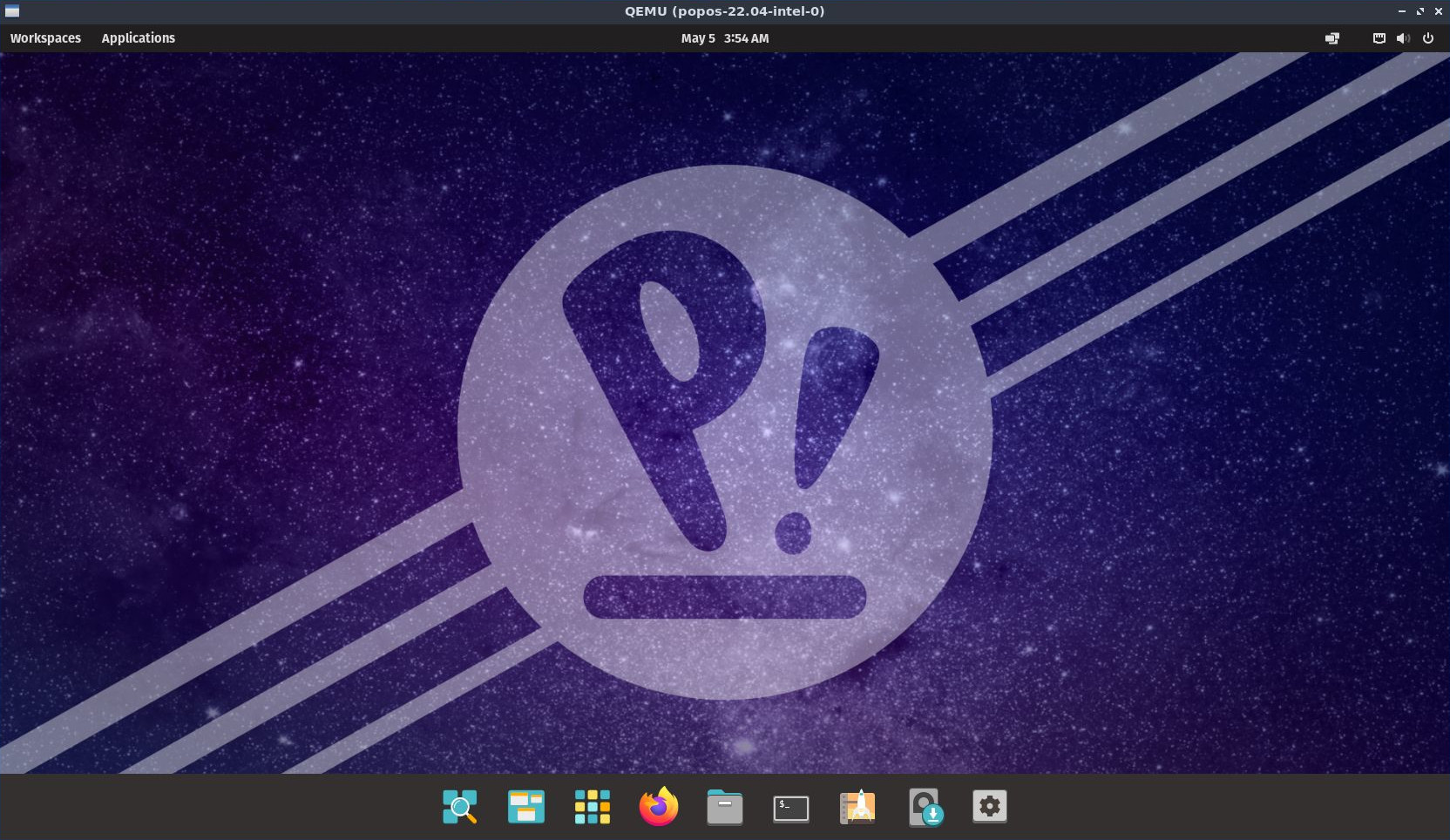Open the Pop launcher search icon in dock
1450x840 pixels.
(x=460, y=807)
